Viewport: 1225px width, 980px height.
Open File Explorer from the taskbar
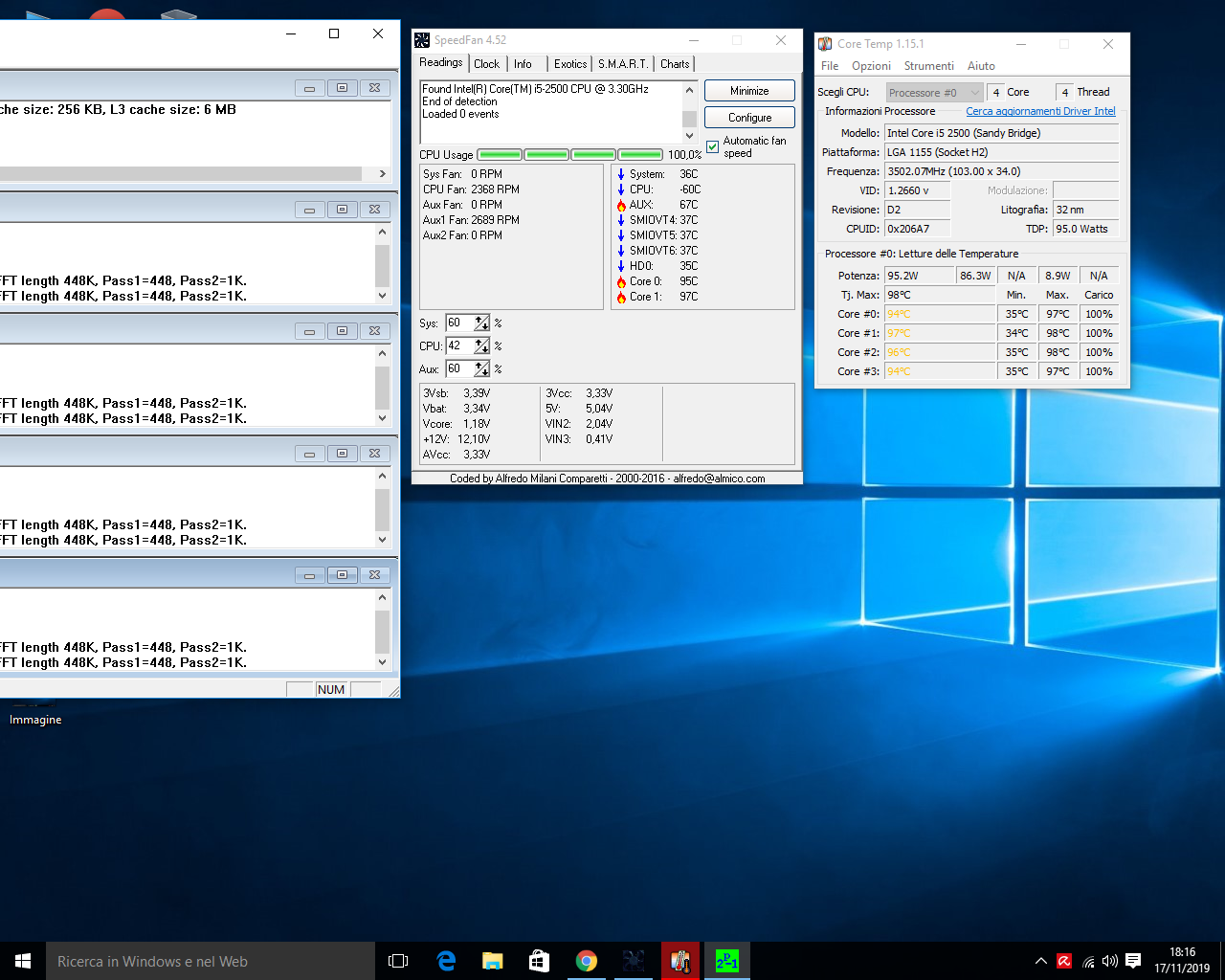tap(493, 961)
